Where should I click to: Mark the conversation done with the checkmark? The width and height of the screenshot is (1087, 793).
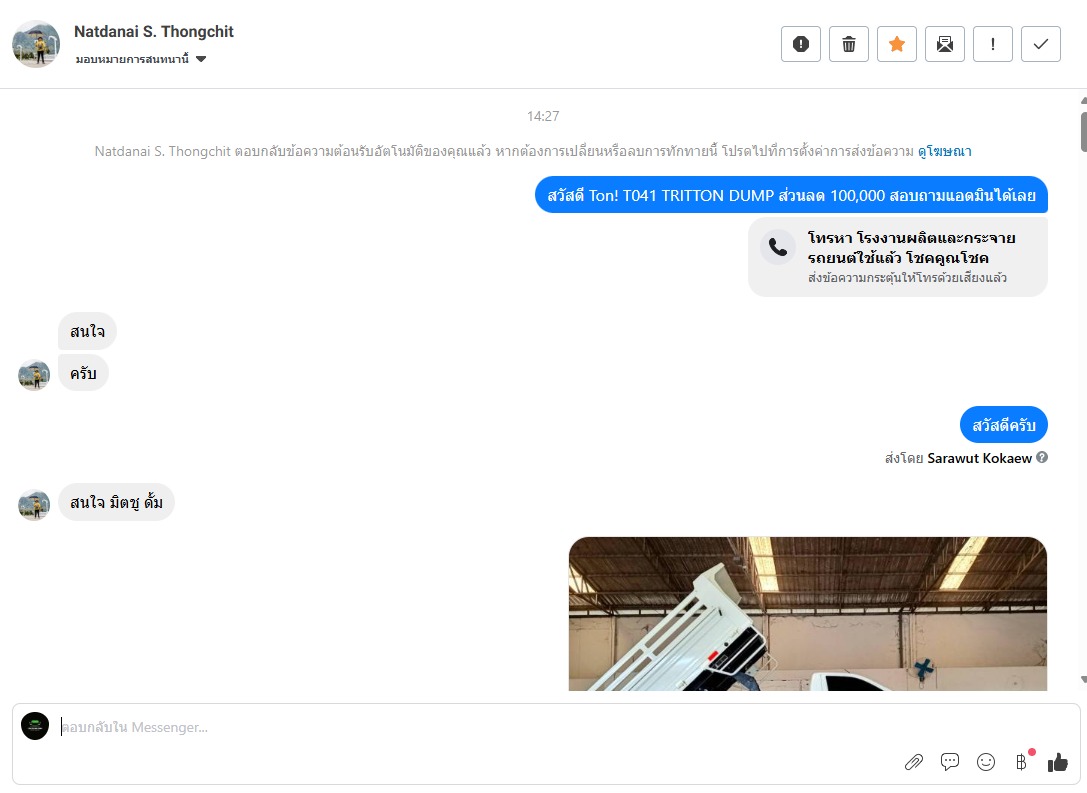click(1041, 44)
